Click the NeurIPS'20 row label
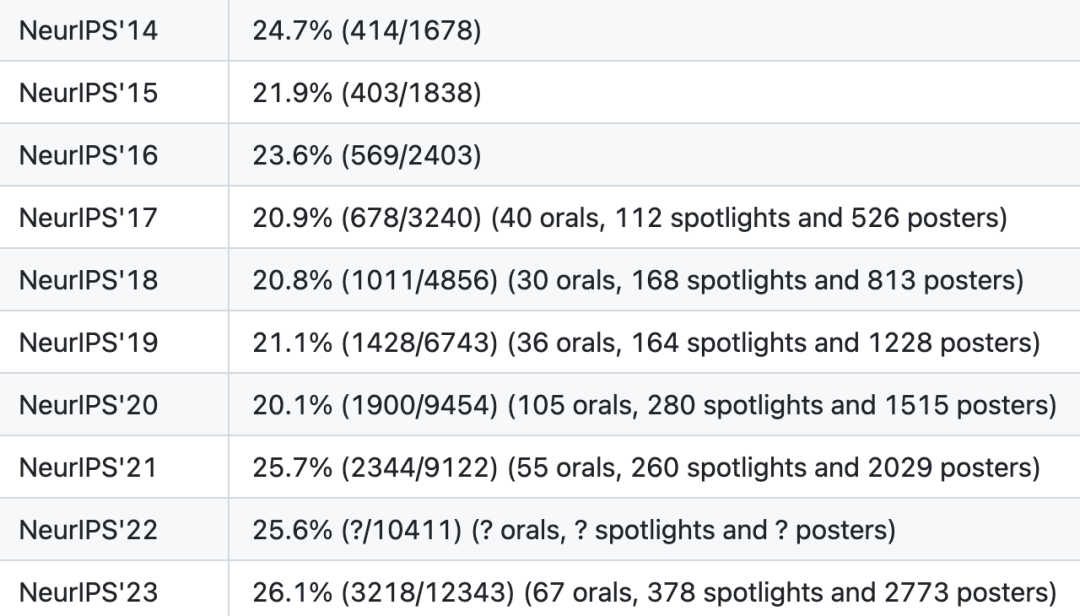 88,405
